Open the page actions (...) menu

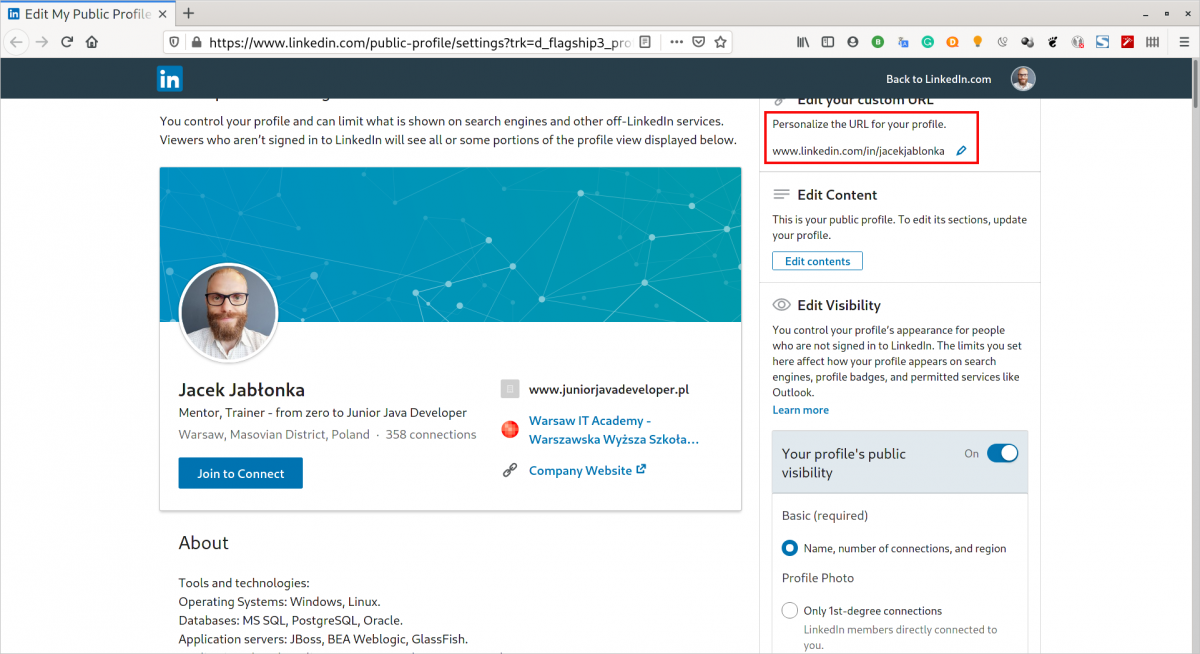676,42
